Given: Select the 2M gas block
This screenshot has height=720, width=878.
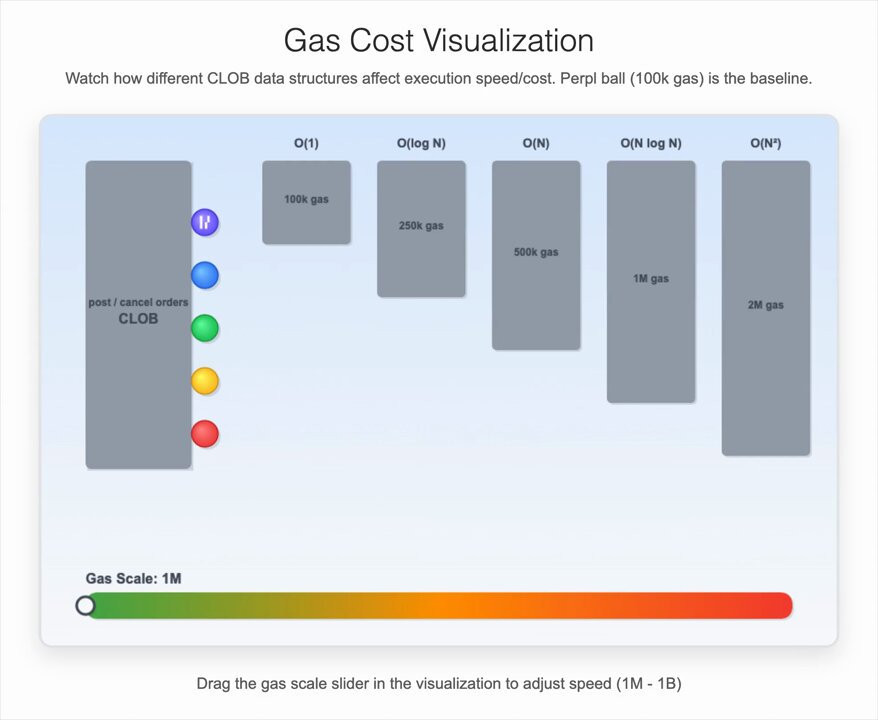Looking at the screenshot, I should click(x=765, y=308).
